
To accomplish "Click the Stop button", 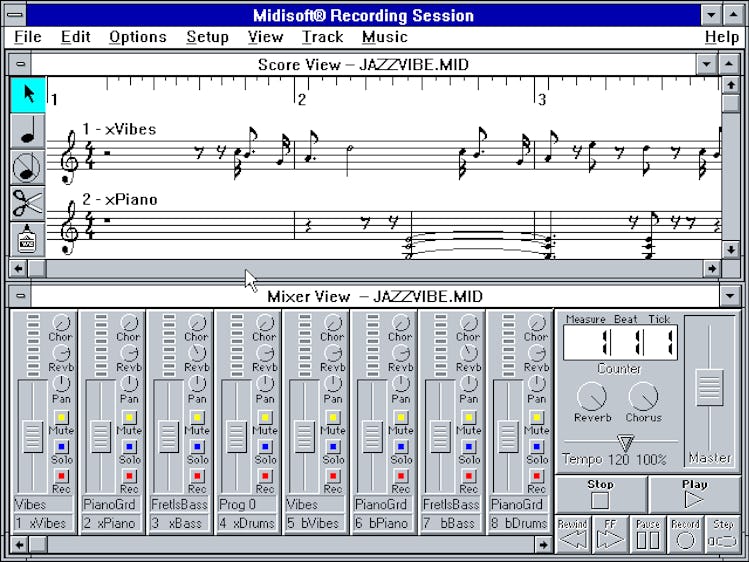I will point(600,495).
